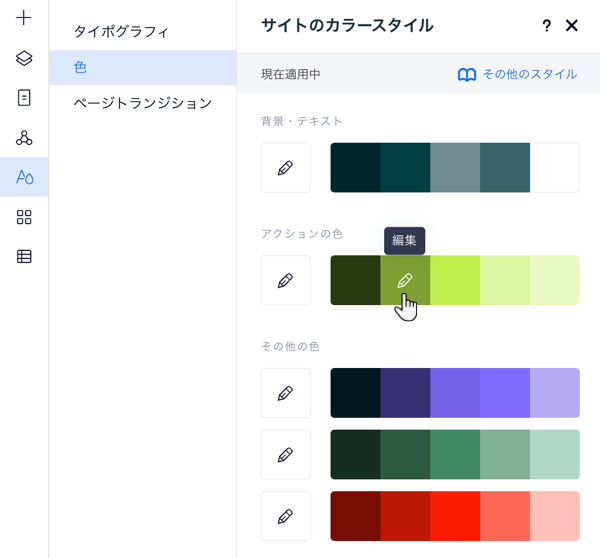Select bright red swatch

(x=455, y=516)
